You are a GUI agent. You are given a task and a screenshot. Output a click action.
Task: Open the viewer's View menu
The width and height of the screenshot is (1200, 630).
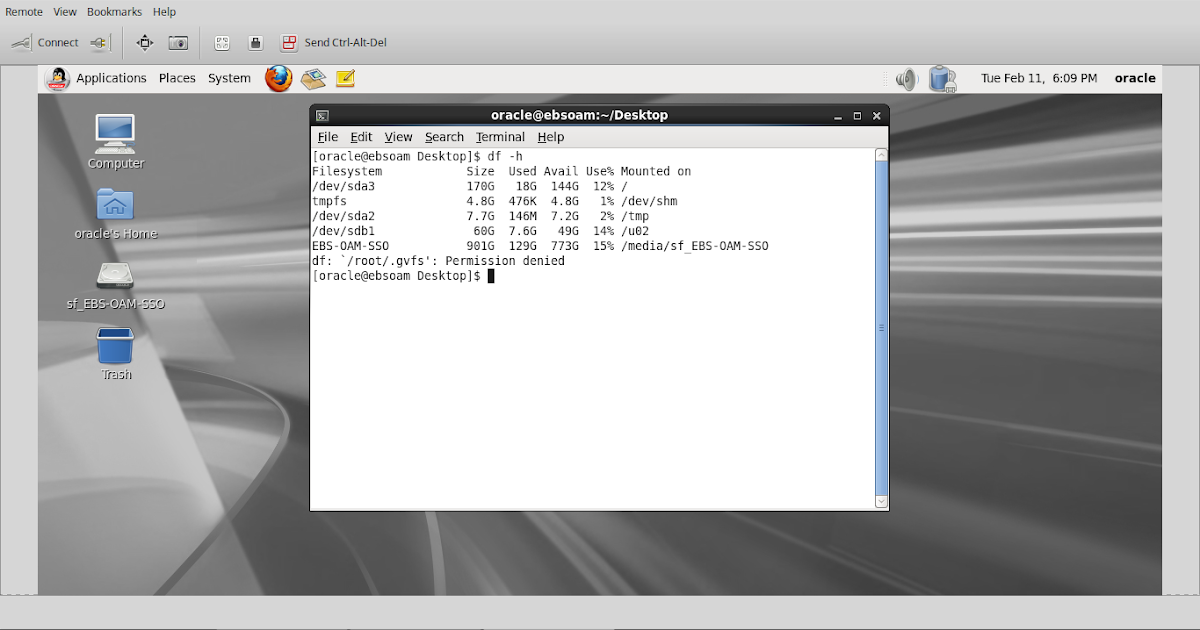tap(65, 12)
